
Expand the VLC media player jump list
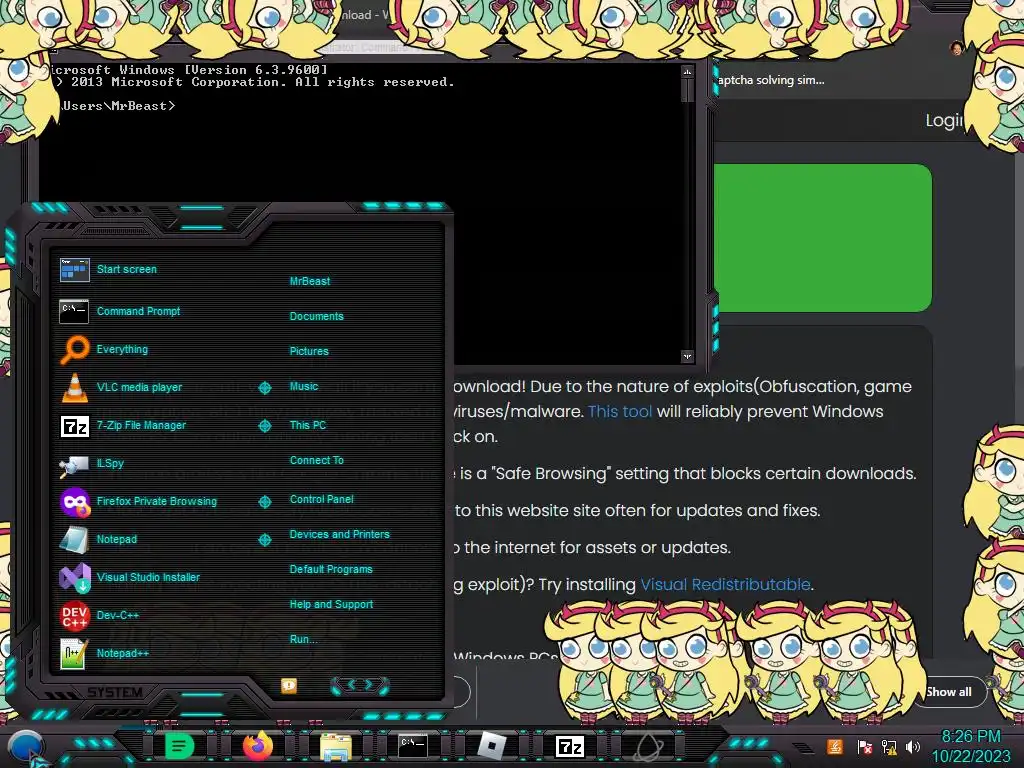click(x=264, y=388)
